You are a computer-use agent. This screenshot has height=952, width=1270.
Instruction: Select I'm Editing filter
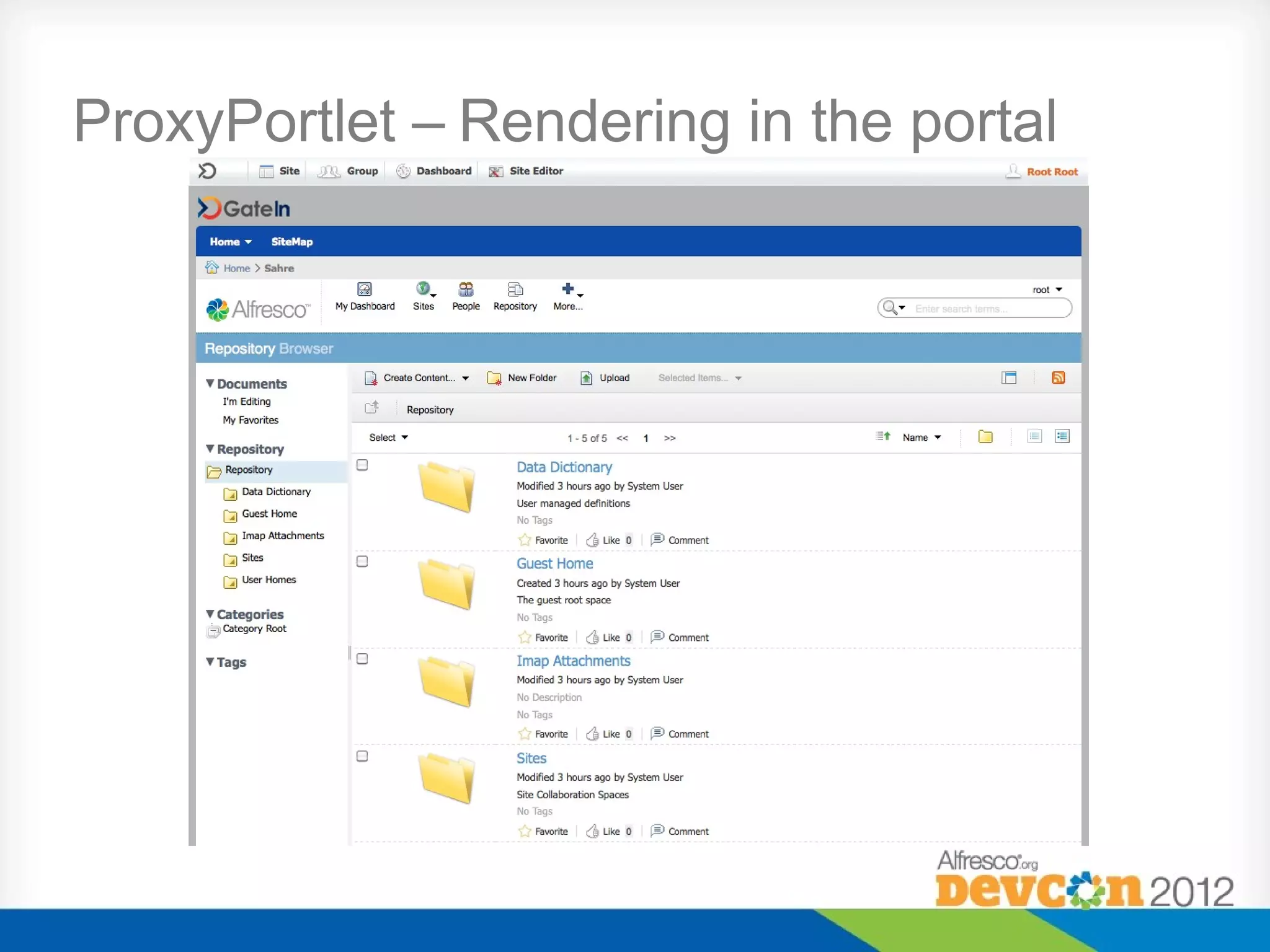[247, 402]
